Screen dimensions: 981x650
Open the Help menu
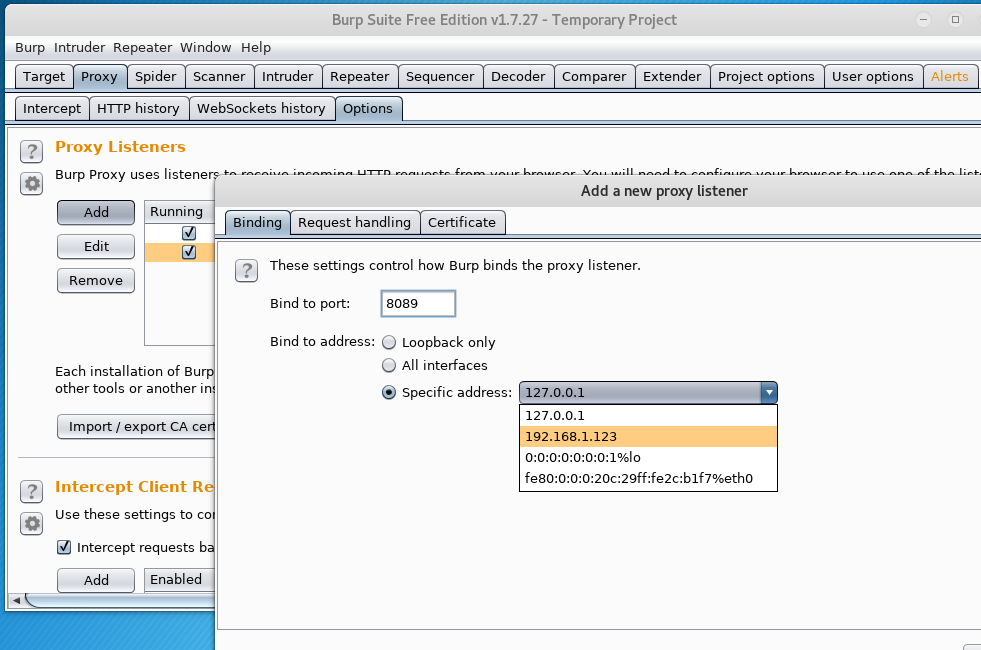point(256,48)
